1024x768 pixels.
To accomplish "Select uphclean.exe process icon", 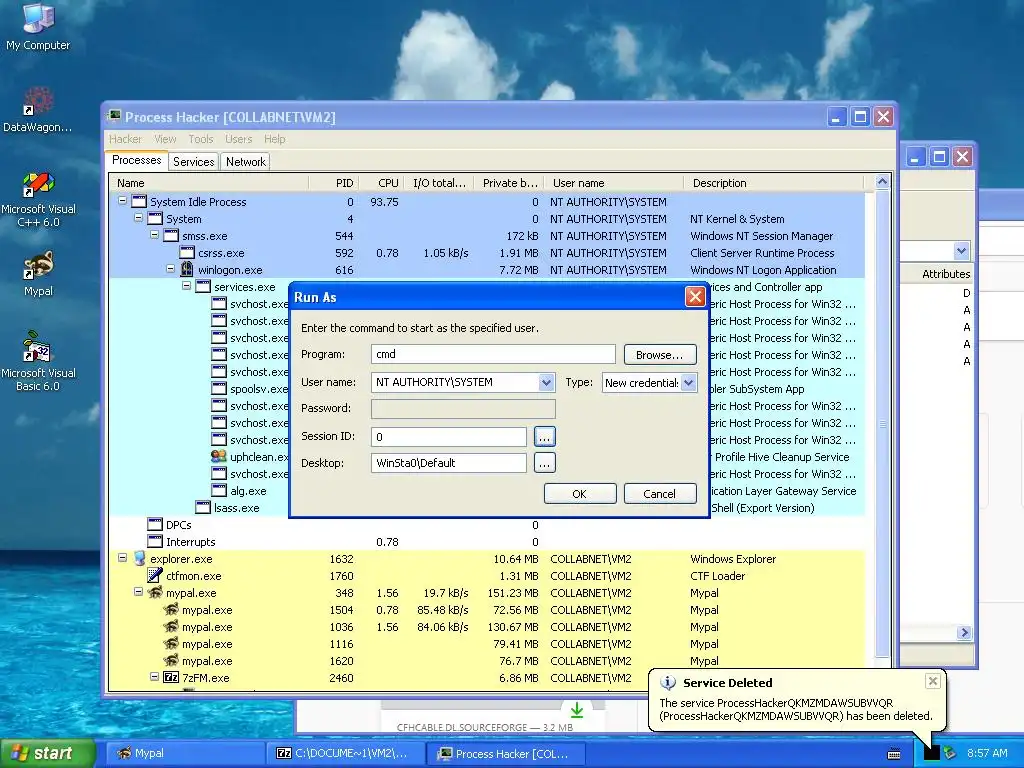I will [219, 456].
